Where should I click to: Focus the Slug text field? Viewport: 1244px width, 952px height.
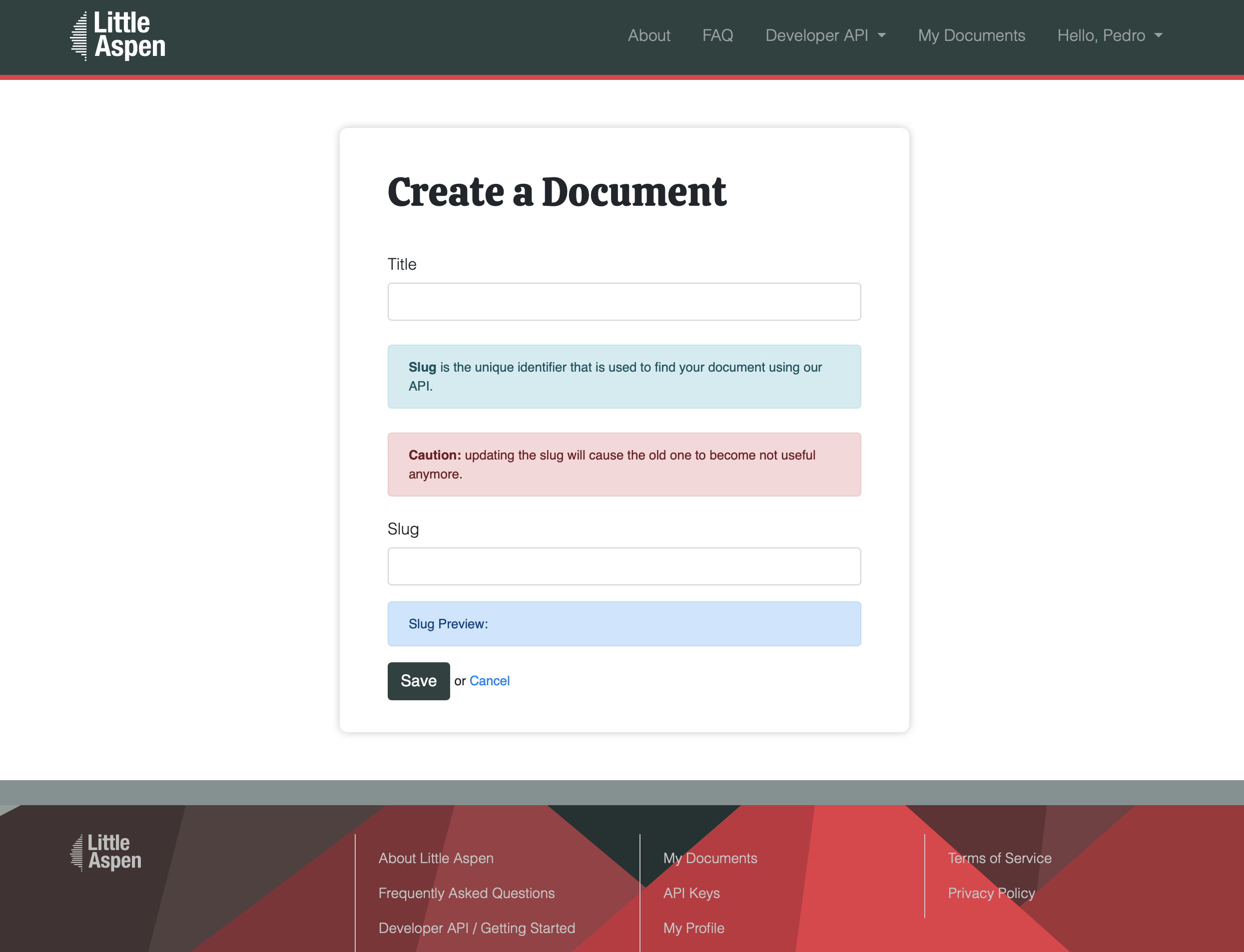tap(624, 566)
